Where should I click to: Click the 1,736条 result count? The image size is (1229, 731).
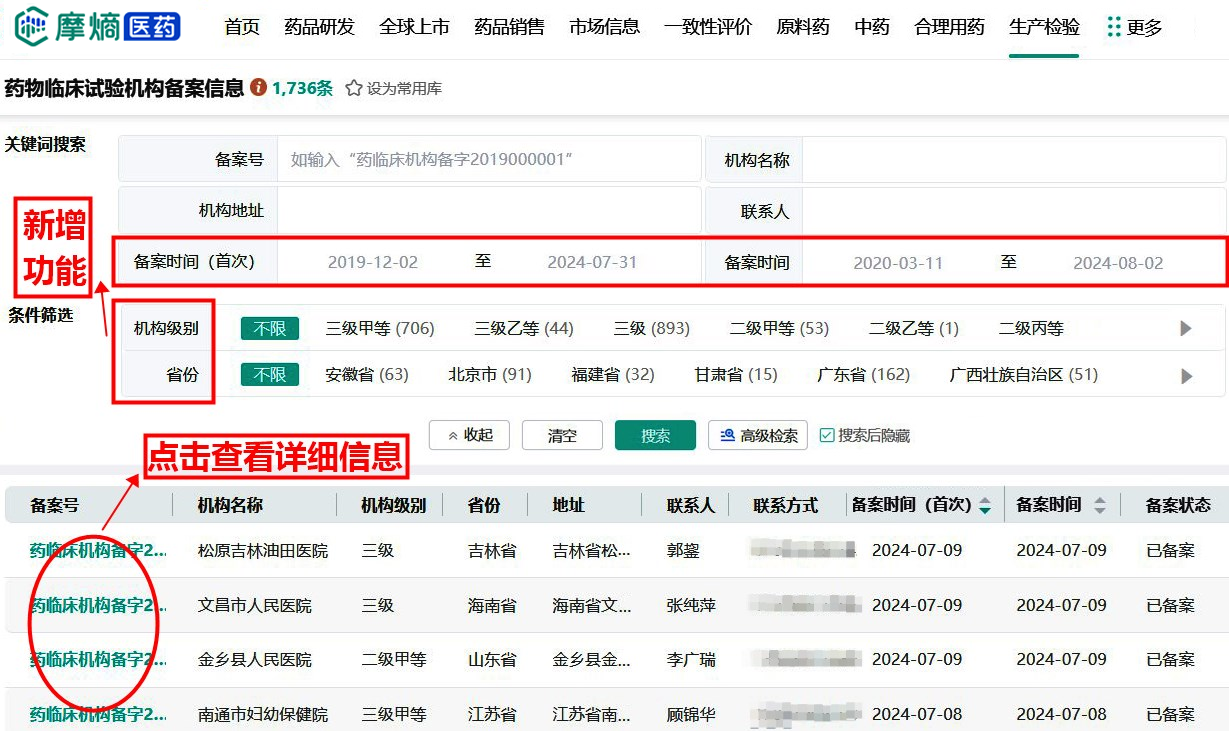(302, 88)
